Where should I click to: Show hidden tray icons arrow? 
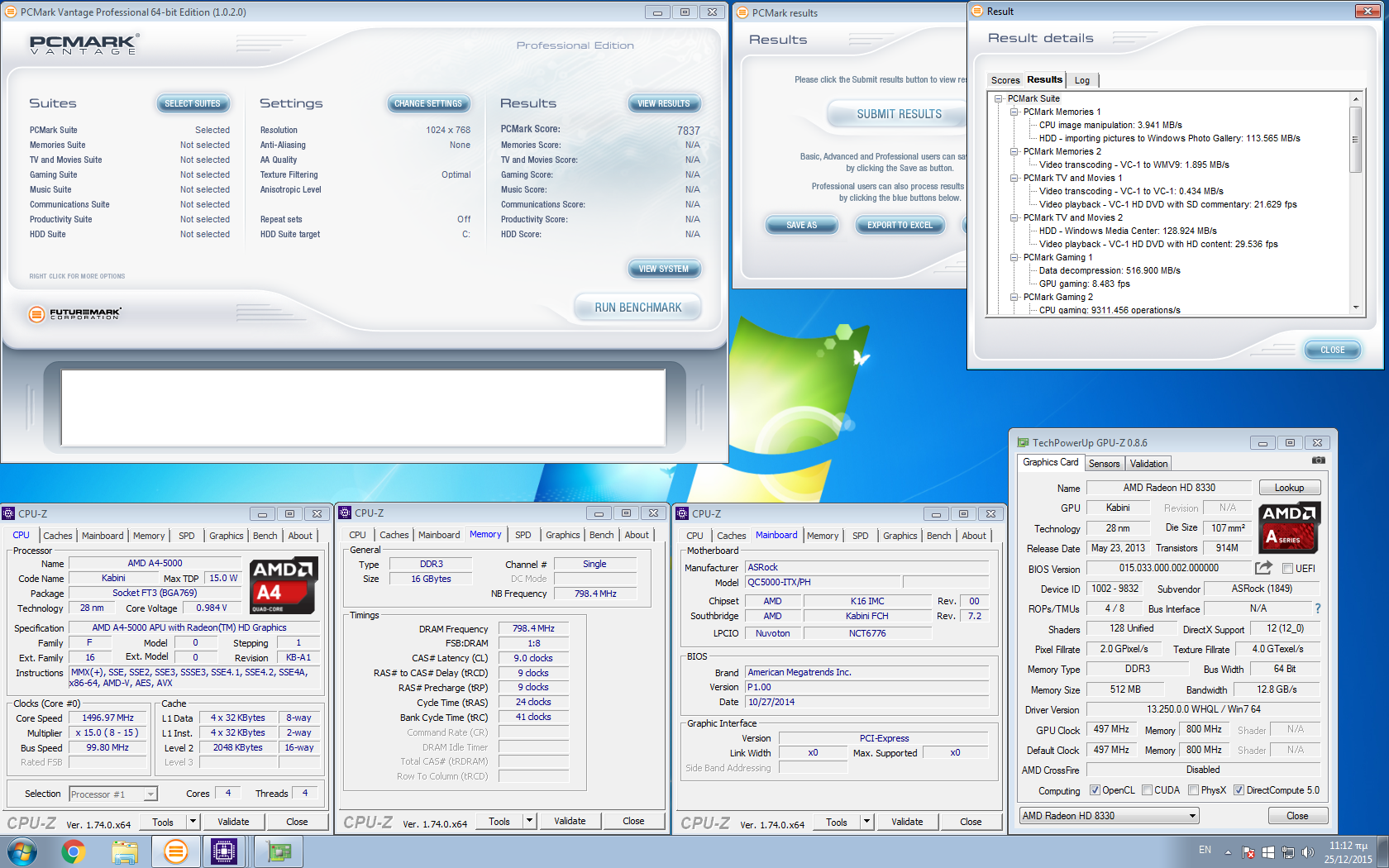(x=1228, y=852)
